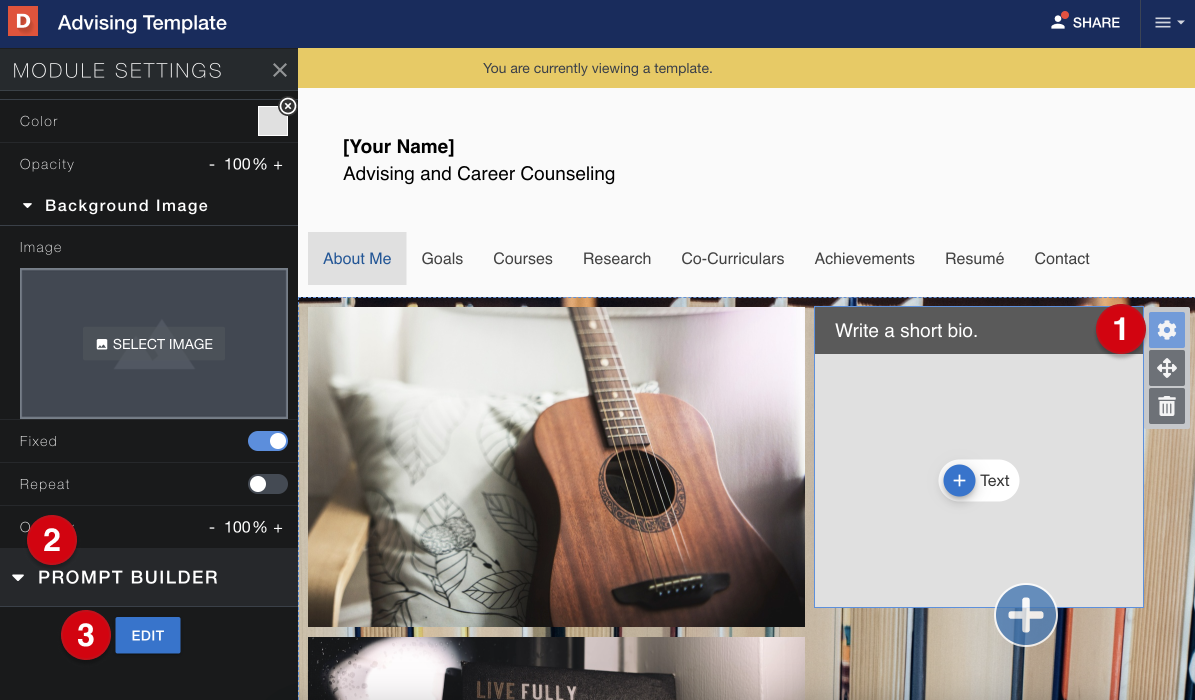Open the Achievements tab
This screenshot has height=700, width=1195.
pyautogui.click(x=864, y=258)
